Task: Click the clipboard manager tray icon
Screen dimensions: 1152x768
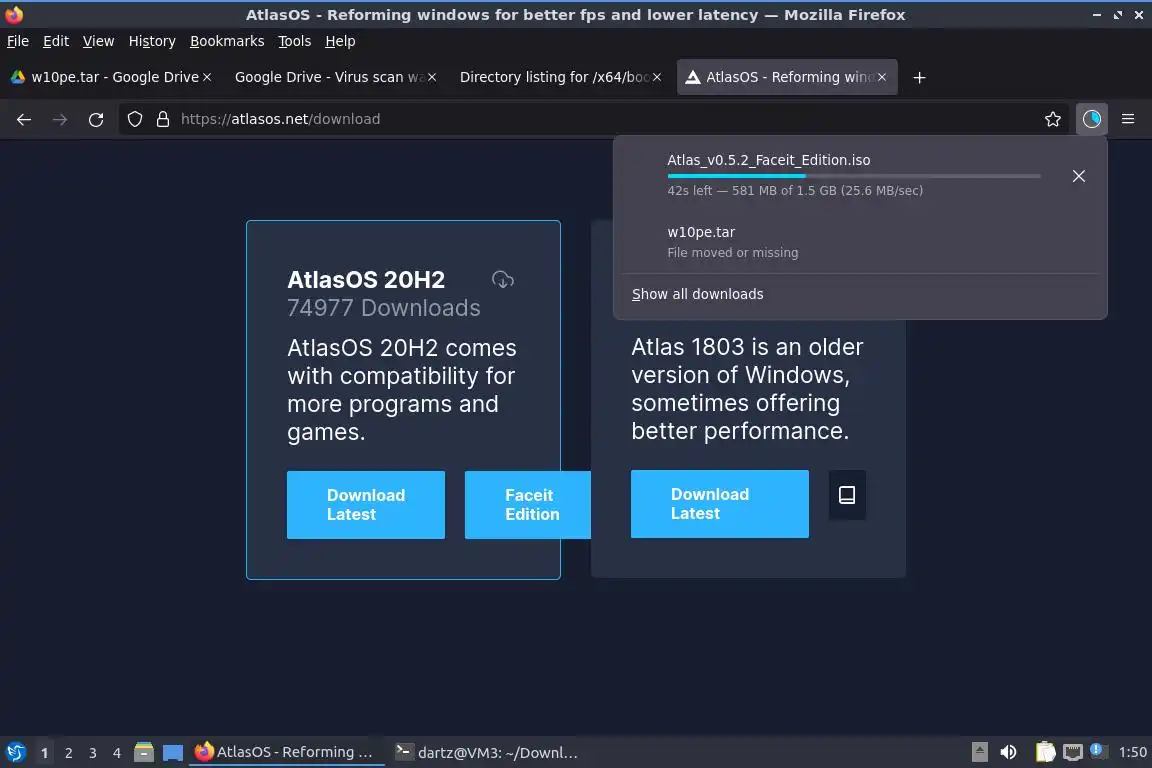Action: pyautogui.click(x=1045, y=752)
